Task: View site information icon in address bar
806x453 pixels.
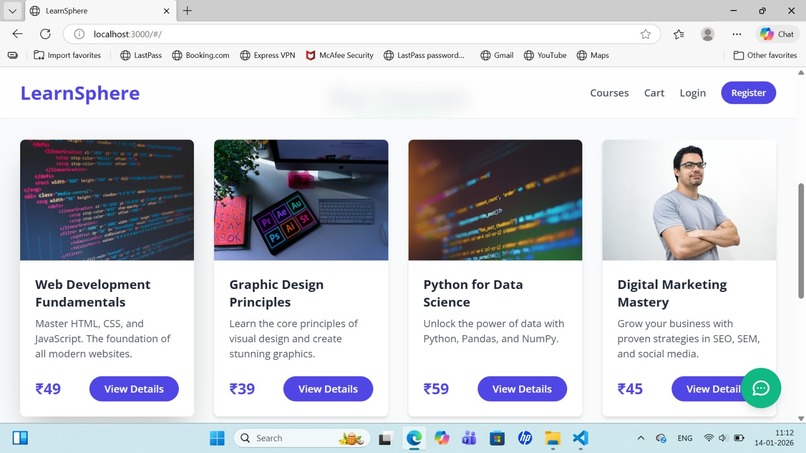Action: click(79, 34)
